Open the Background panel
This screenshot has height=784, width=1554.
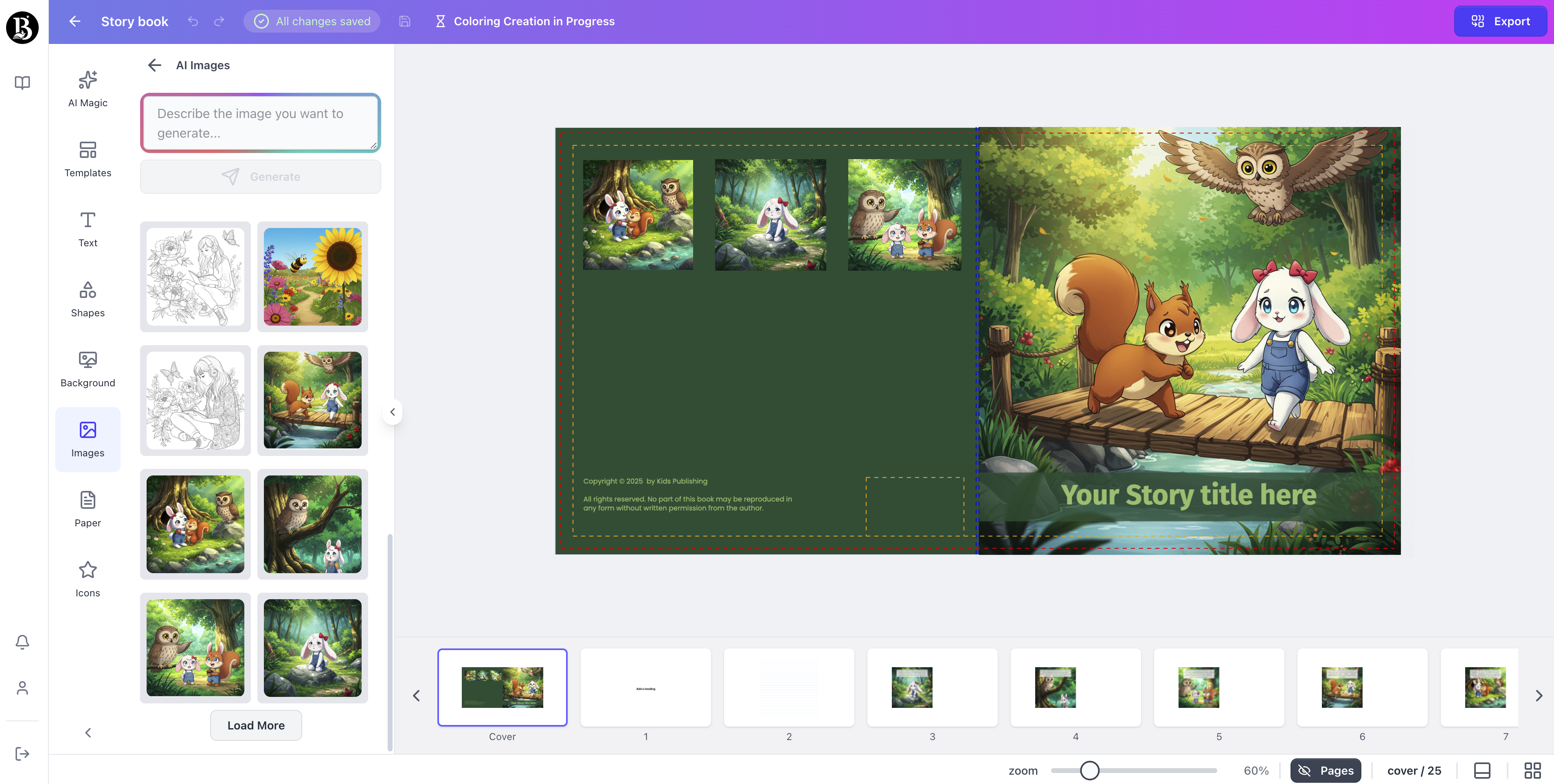pos(88,369)
